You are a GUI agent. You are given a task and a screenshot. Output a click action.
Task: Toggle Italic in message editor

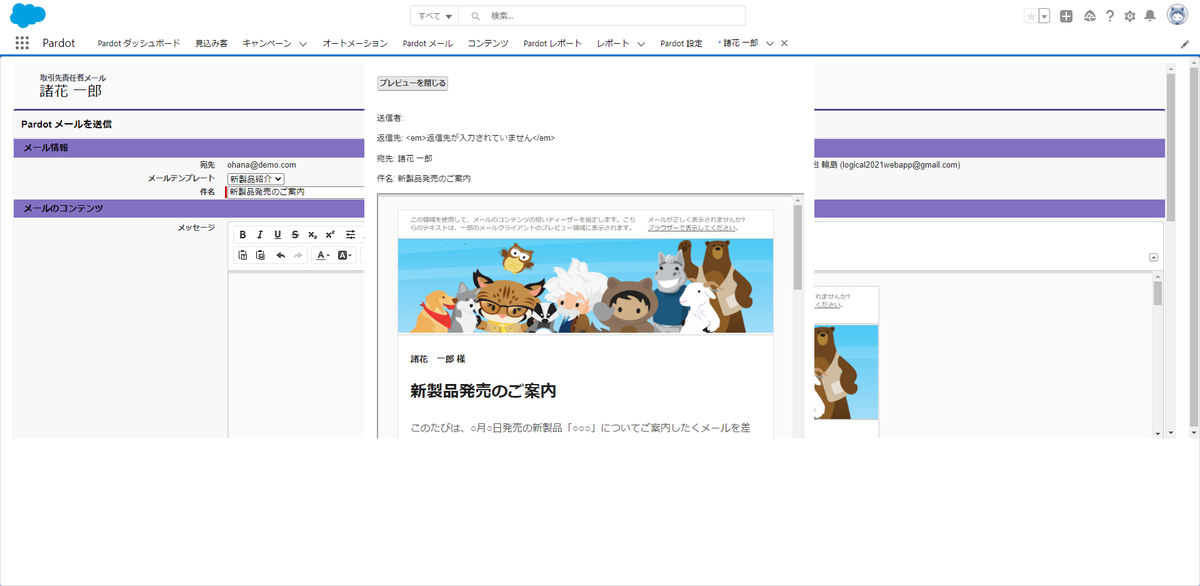point(260,234)
